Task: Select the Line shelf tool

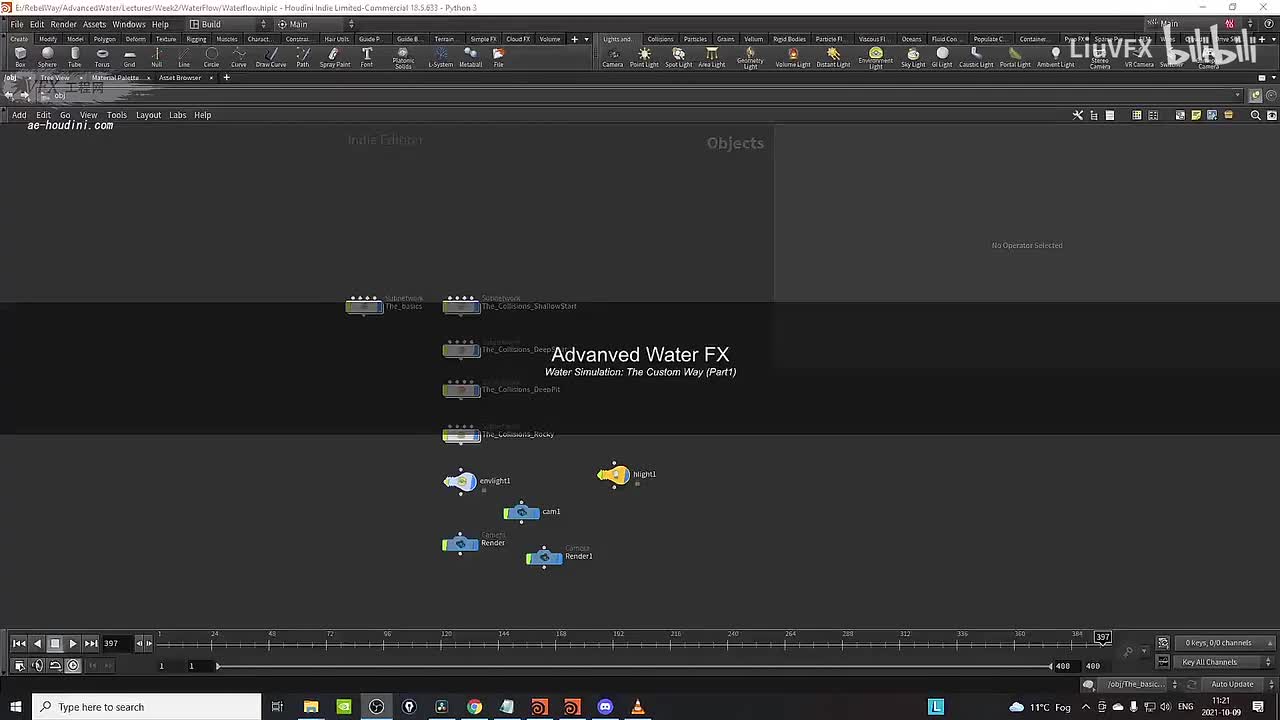Action: [x=184, y=57]
